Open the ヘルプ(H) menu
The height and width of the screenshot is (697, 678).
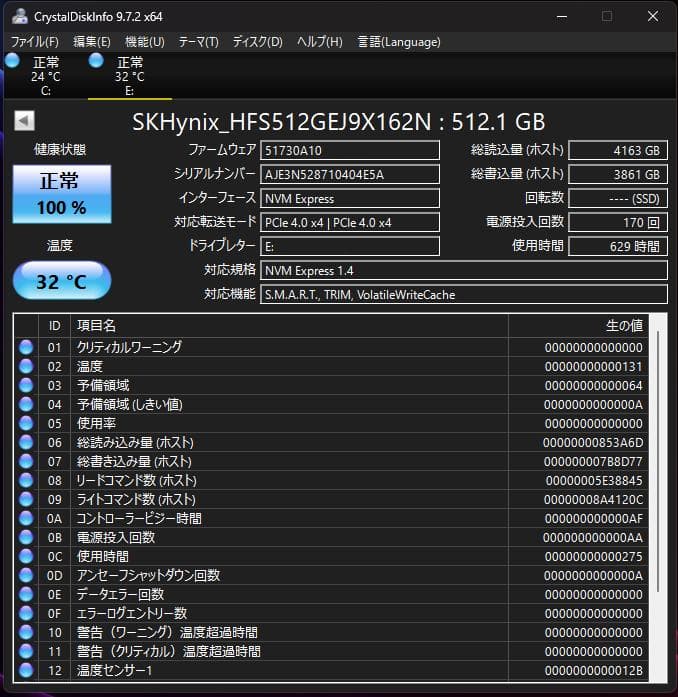click(x=320, y=42)
